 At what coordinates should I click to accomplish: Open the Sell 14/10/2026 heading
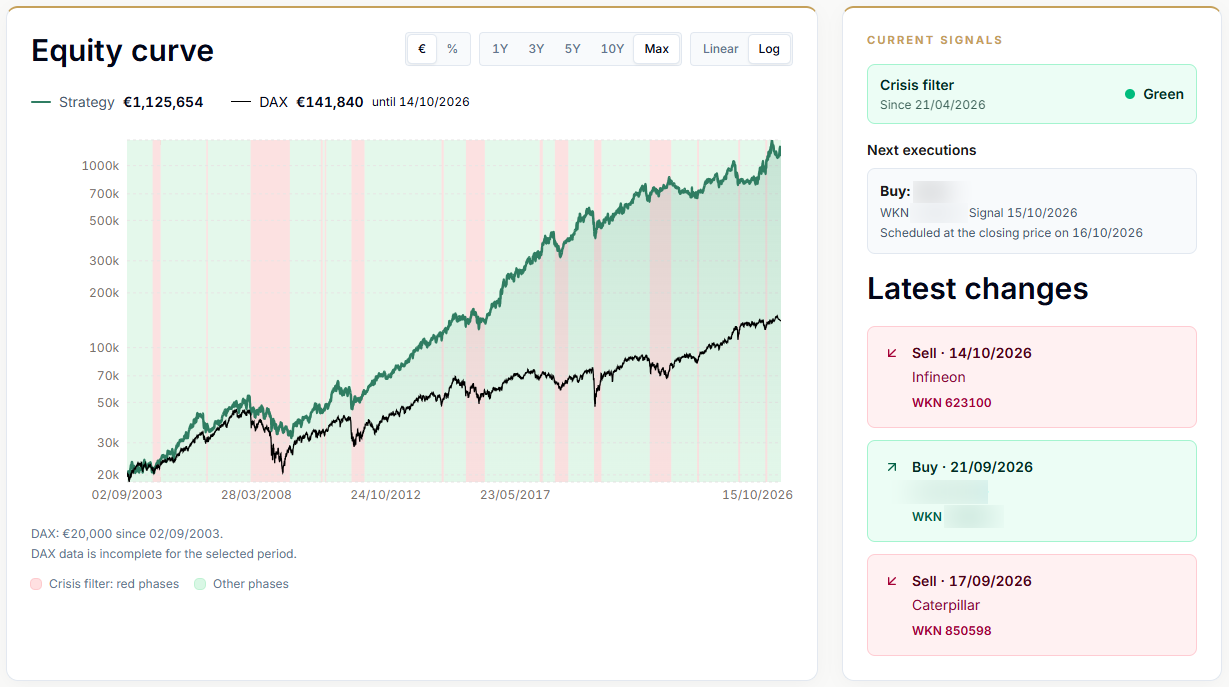972,353
